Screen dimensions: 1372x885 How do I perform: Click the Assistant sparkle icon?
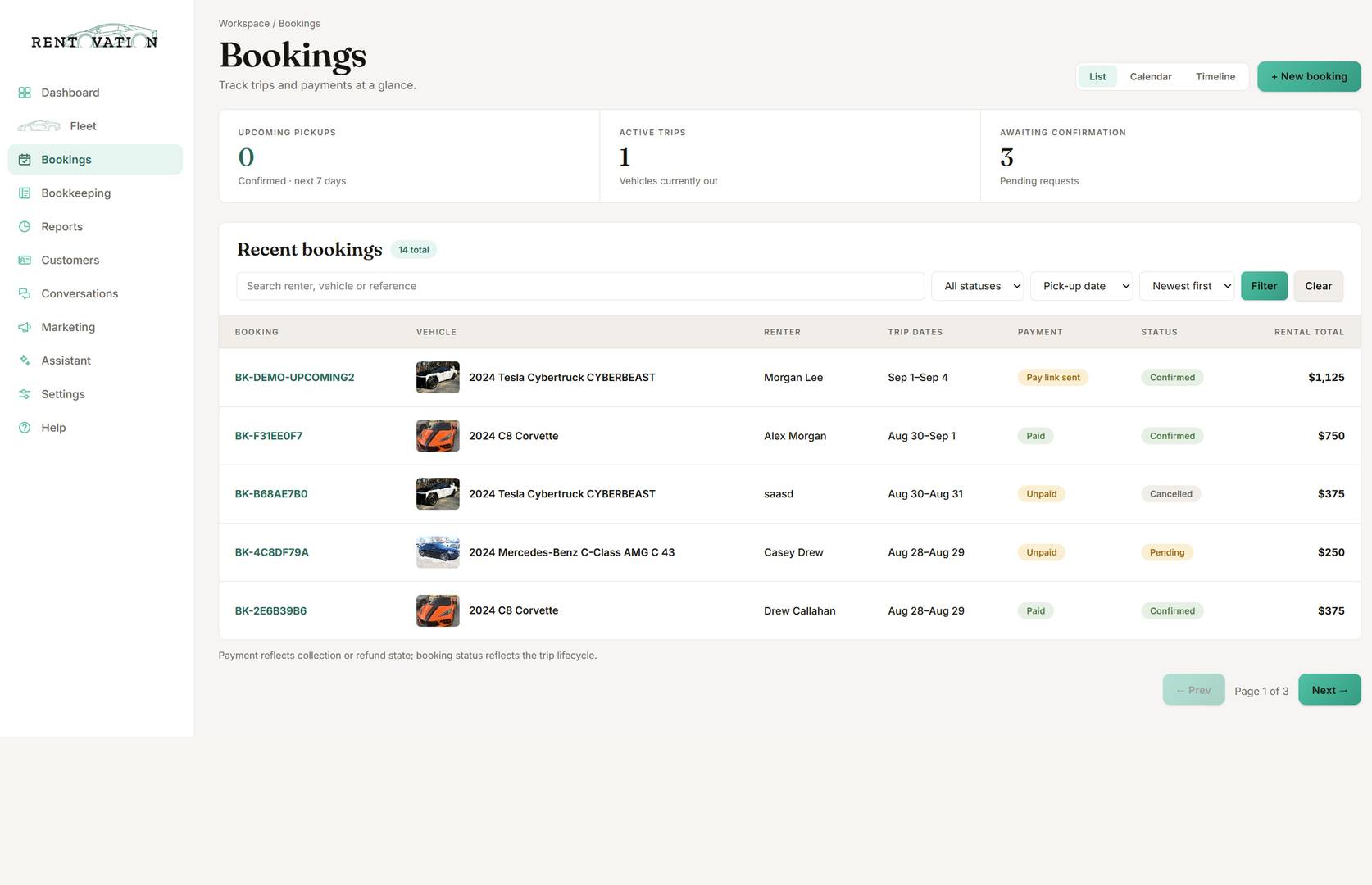[x=25, y=361]
